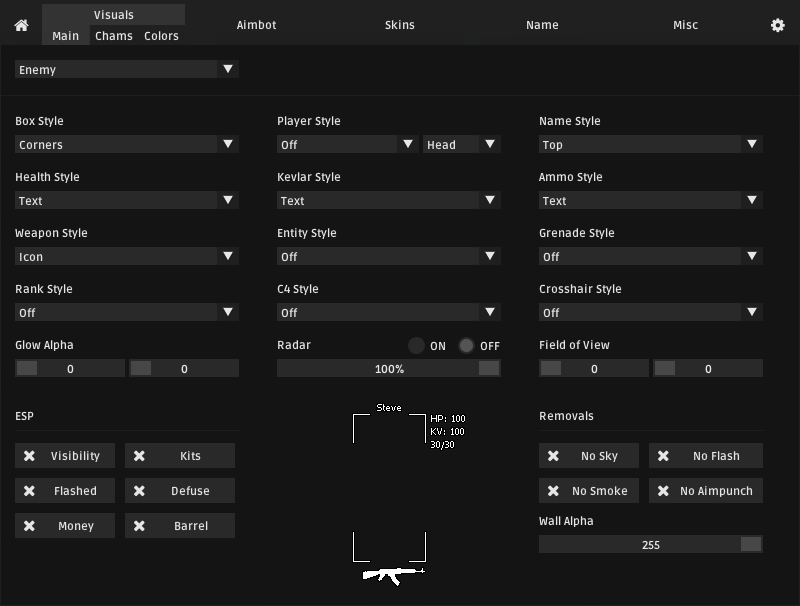
Task: Open Box Style Corners dropdown
Action: 127,144
